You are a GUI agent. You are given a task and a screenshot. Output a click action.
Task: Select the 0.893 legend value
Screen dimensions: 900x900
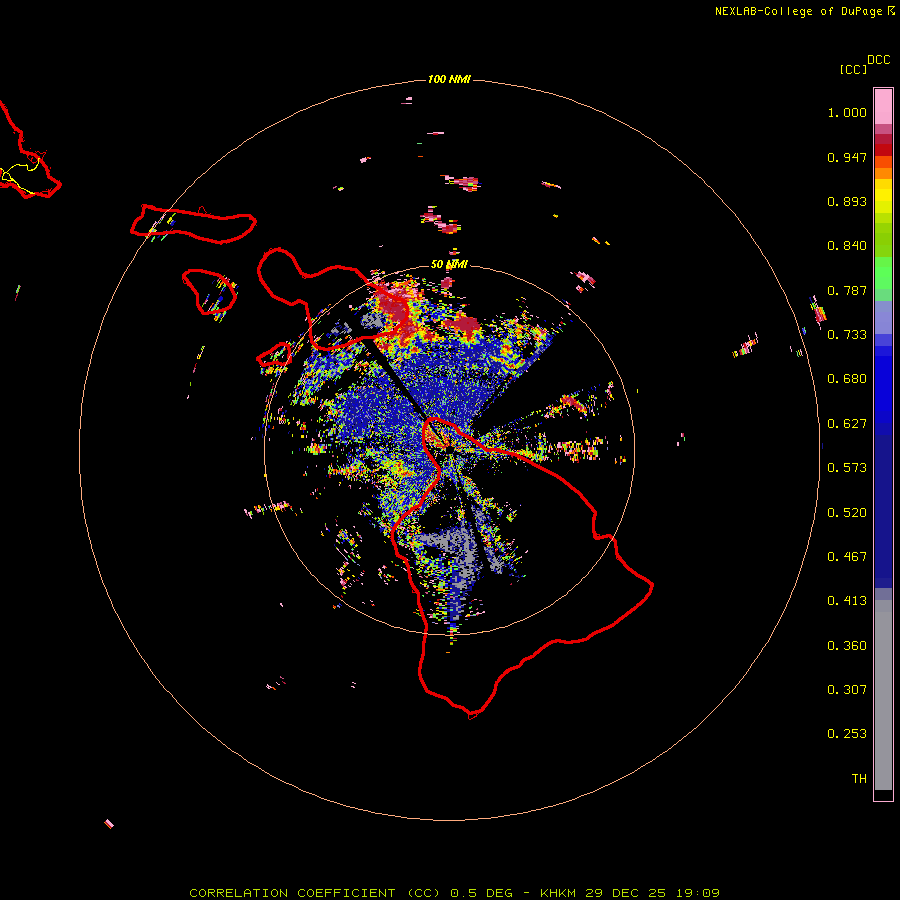[x=847, y=201]
